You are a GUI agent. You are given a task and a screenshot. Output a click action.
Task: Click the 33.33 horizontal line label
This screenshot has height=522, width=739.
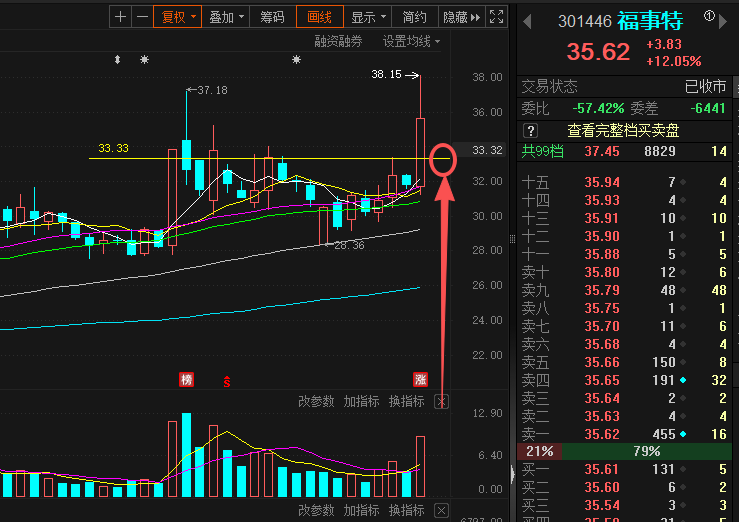(113, 148)
